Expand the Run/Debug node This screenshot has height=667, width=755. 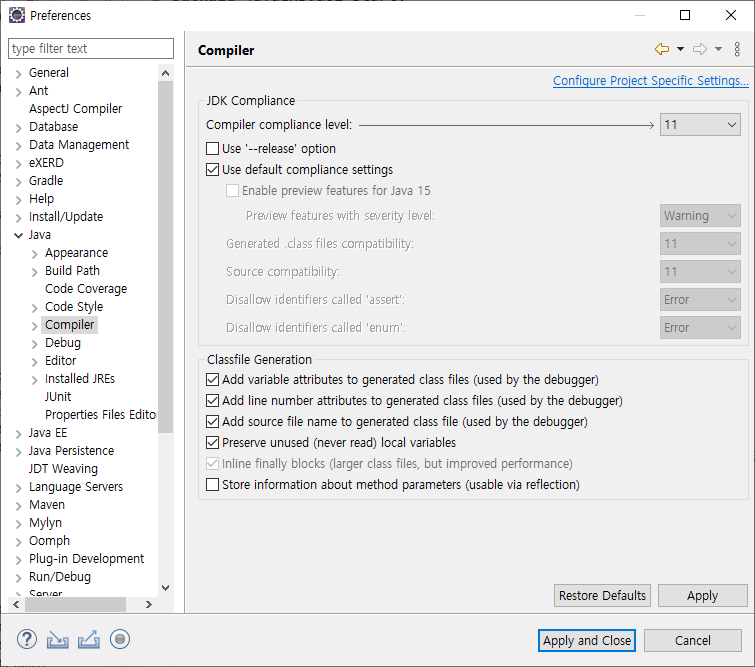(x=18, y=578)
